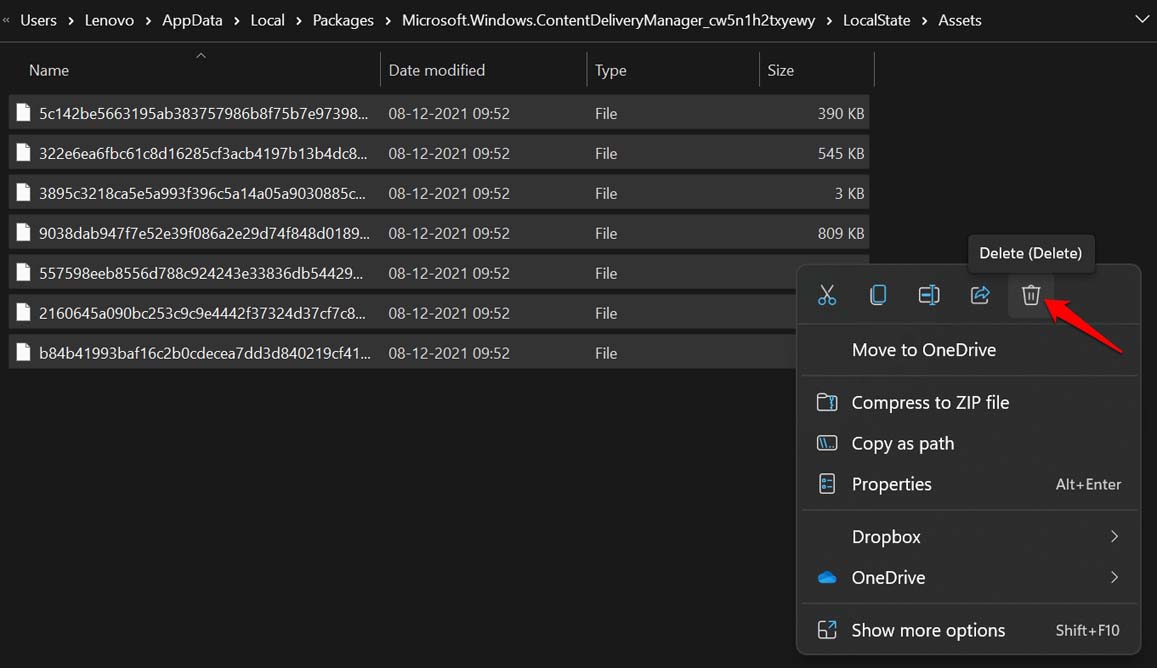This screenshot has width=1157, height=668.
Task: Select Move to OneDrive menu entry
Action: (923, 350)
